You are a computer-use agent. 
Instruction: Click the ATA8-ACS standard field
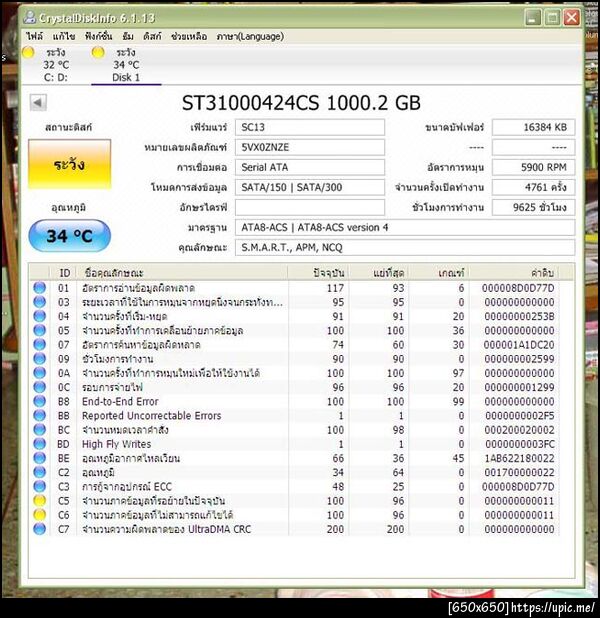(405, 227)
